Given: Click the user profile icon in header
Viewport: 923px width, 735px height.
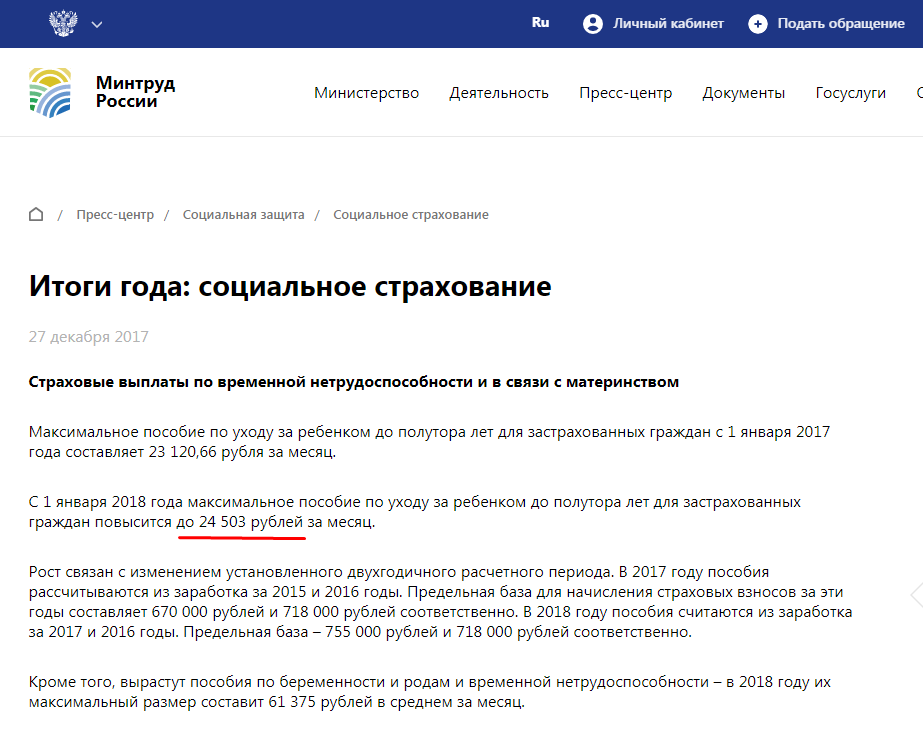Looking at the screenshot, I should pos(593,24).
